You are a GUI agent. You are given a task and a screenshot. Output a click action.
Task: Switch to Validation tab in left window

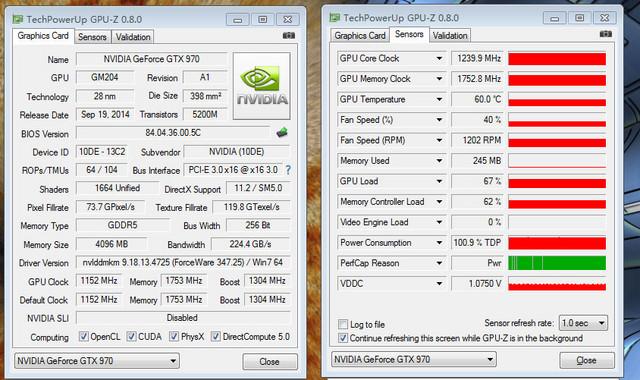tap(133, 37)
